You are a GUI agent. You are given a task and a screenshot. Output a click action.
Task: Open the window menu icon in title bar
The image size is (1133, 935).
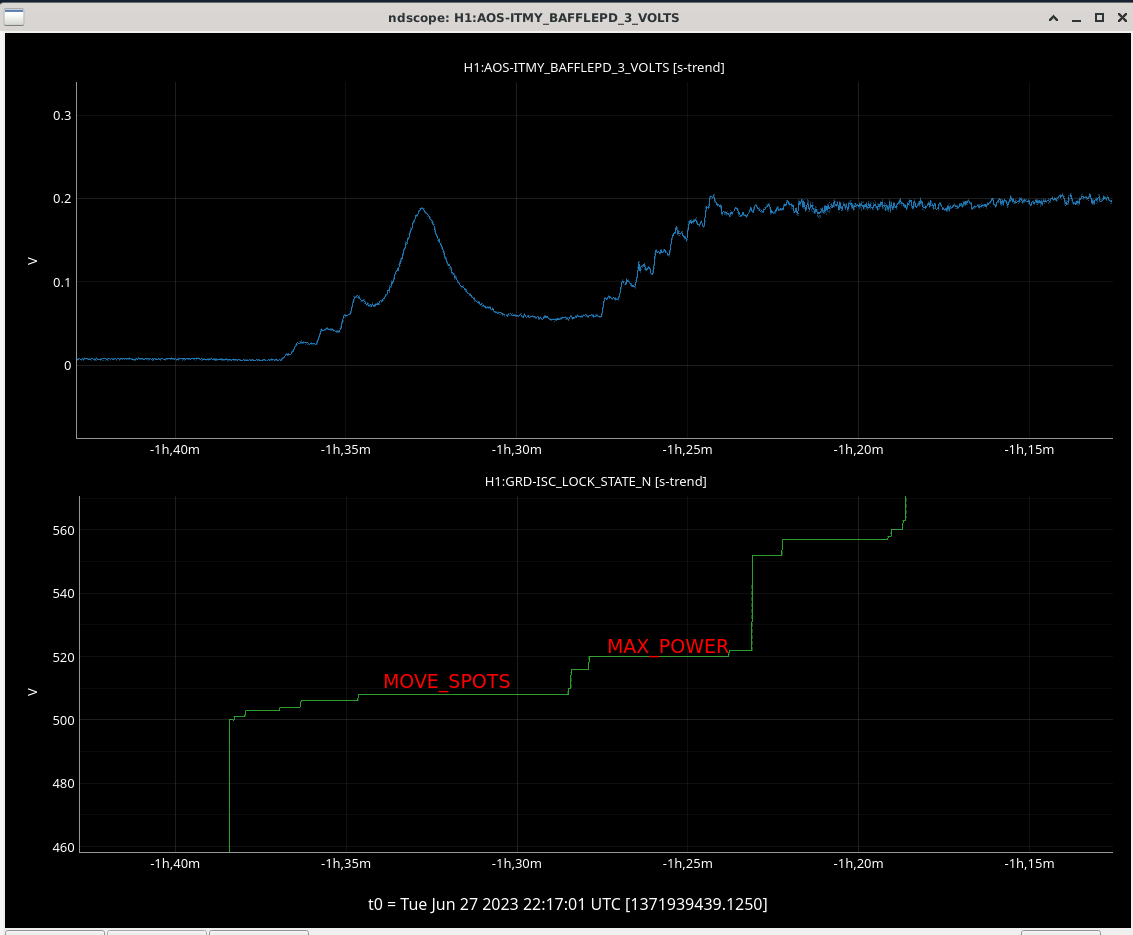point(13,17)
